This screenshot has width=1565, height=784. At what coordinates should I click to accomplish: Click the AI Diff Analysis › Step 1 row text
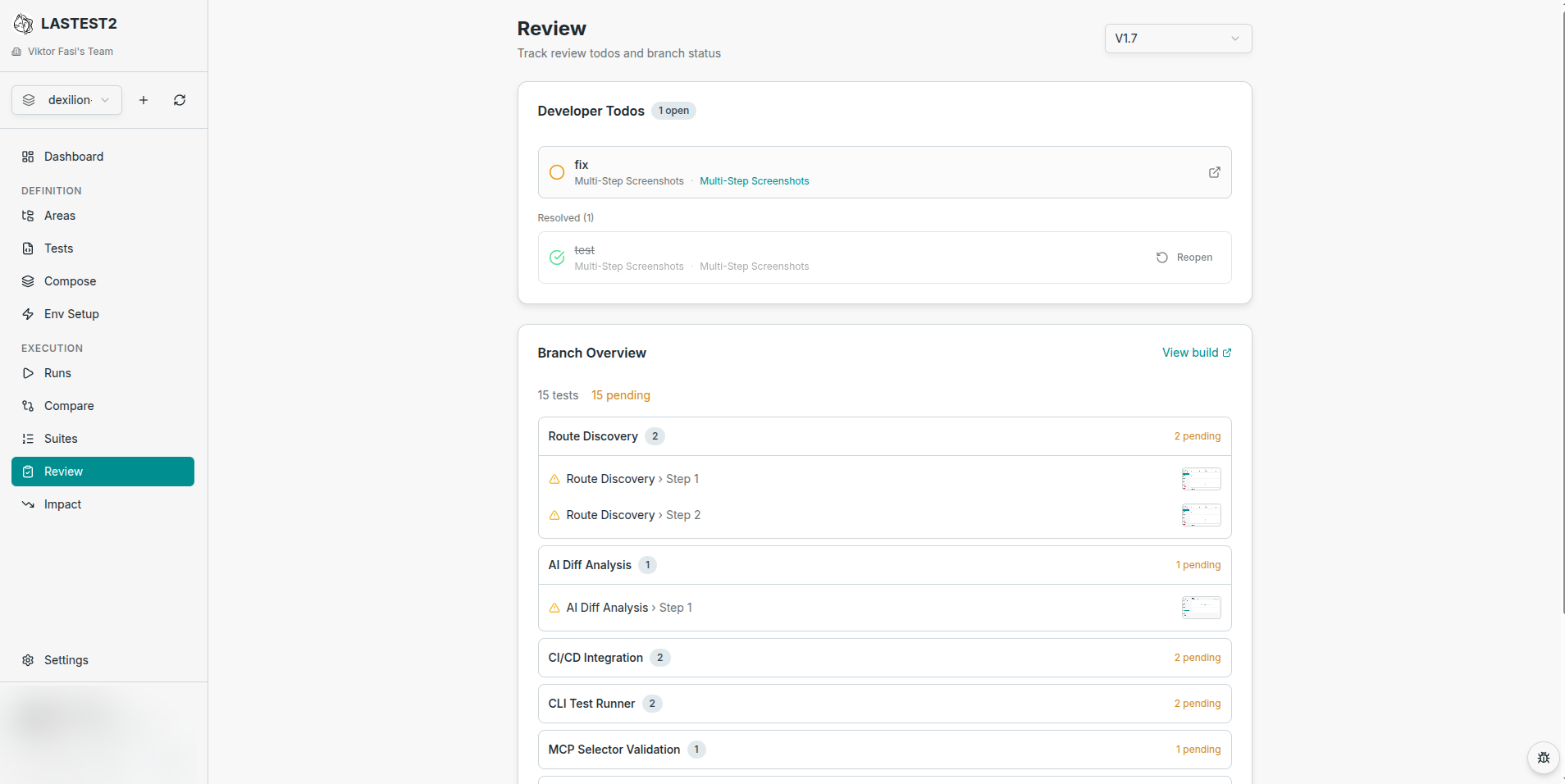coord(629,608)
